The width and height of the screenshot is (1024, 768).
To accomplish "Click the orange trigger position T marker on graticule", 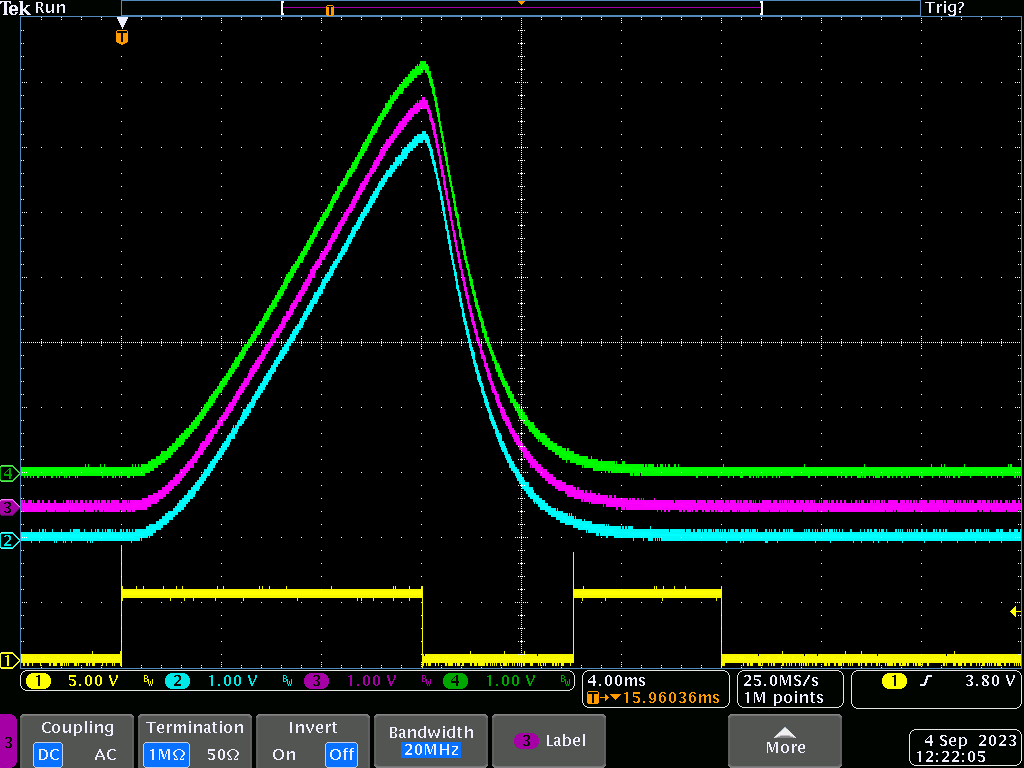I will (122, 38).
